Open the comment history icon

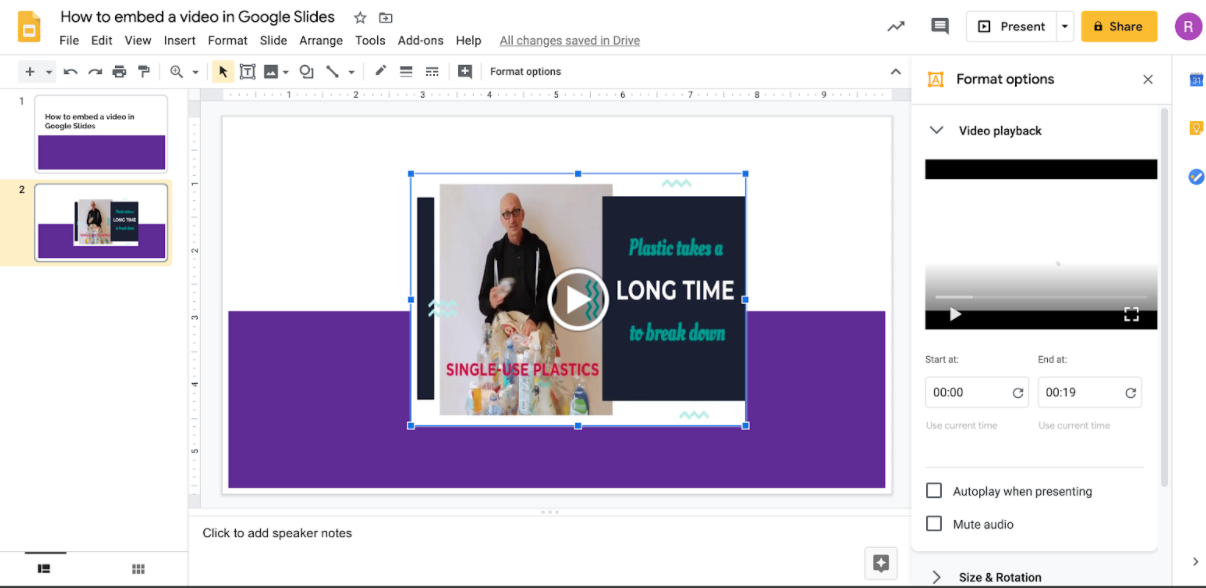click(x=939, y=27)
